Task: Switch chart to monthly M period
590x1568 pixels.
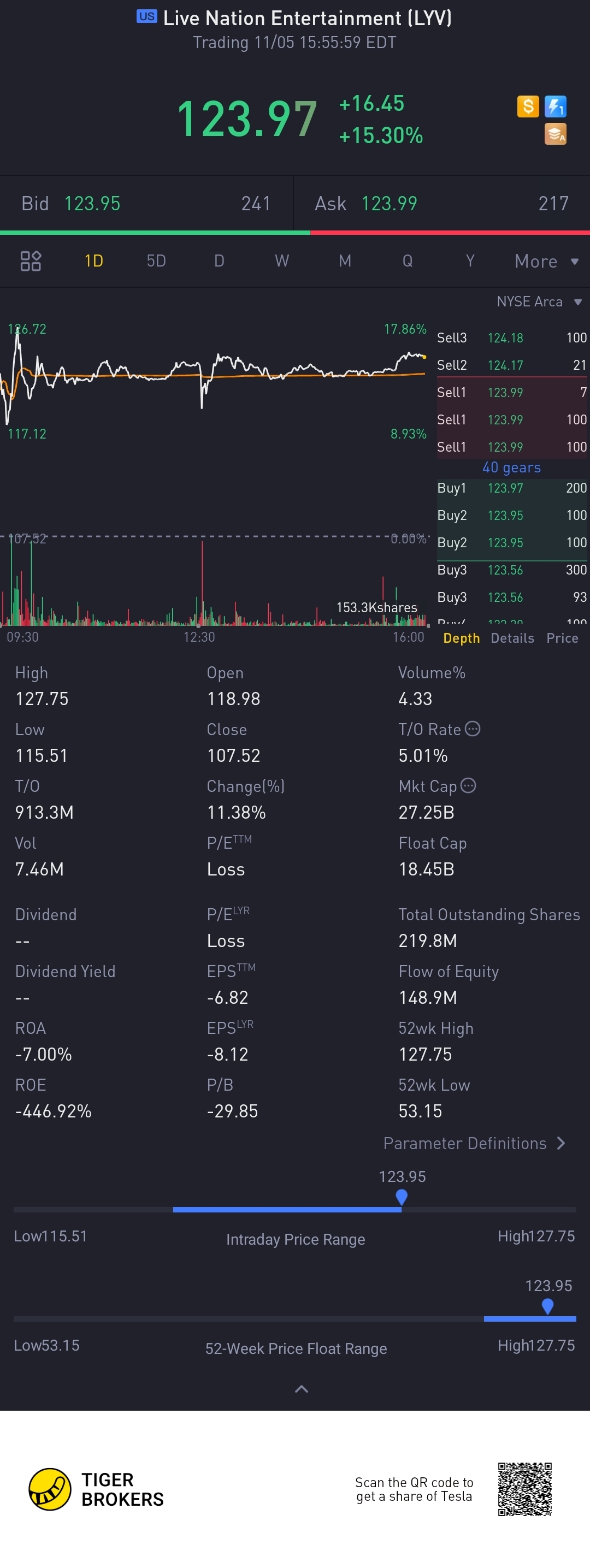Action: [345, 261]
